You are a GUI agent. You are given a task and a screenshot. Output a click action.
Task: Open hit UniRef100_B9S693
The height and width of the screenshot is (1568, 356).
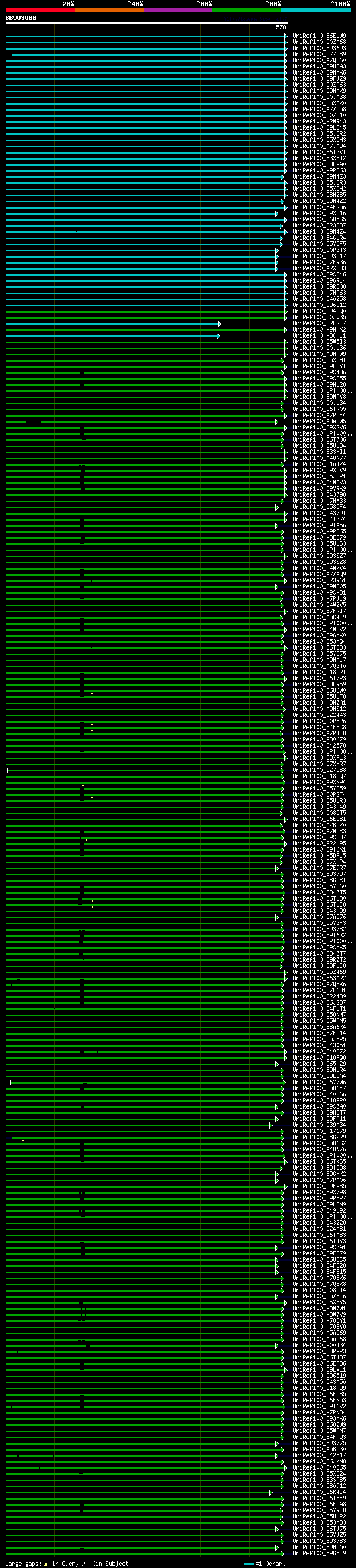319,48
